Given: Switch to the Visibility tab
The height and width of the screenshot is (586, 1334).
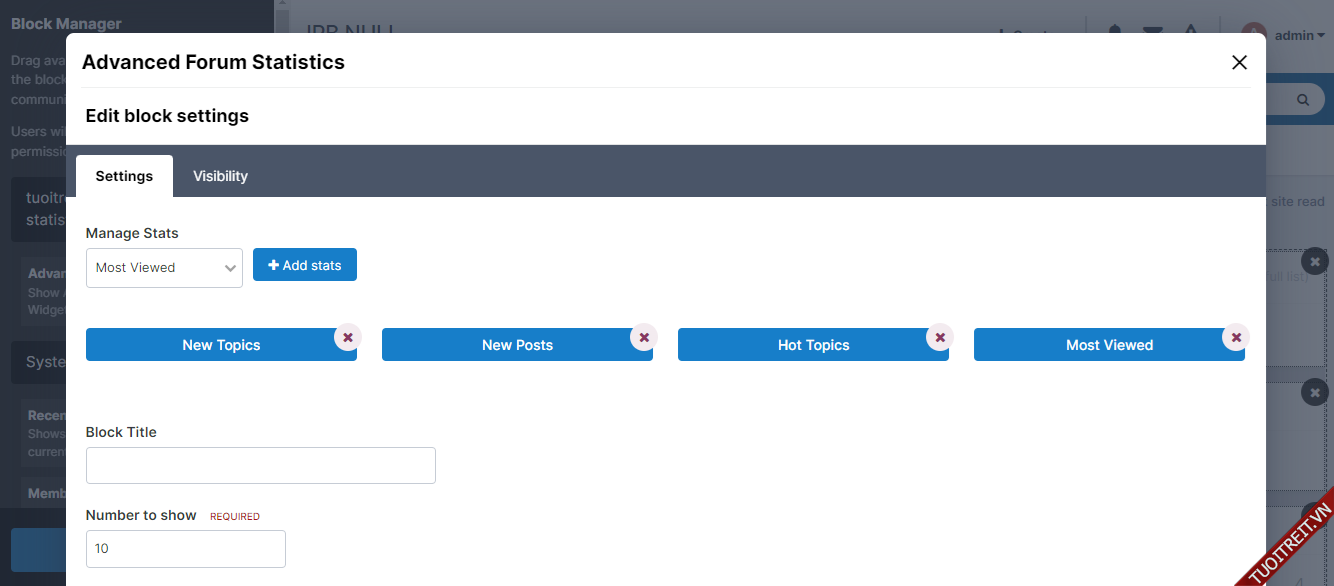Looking at the screenshot, I should tap(220, 176).
